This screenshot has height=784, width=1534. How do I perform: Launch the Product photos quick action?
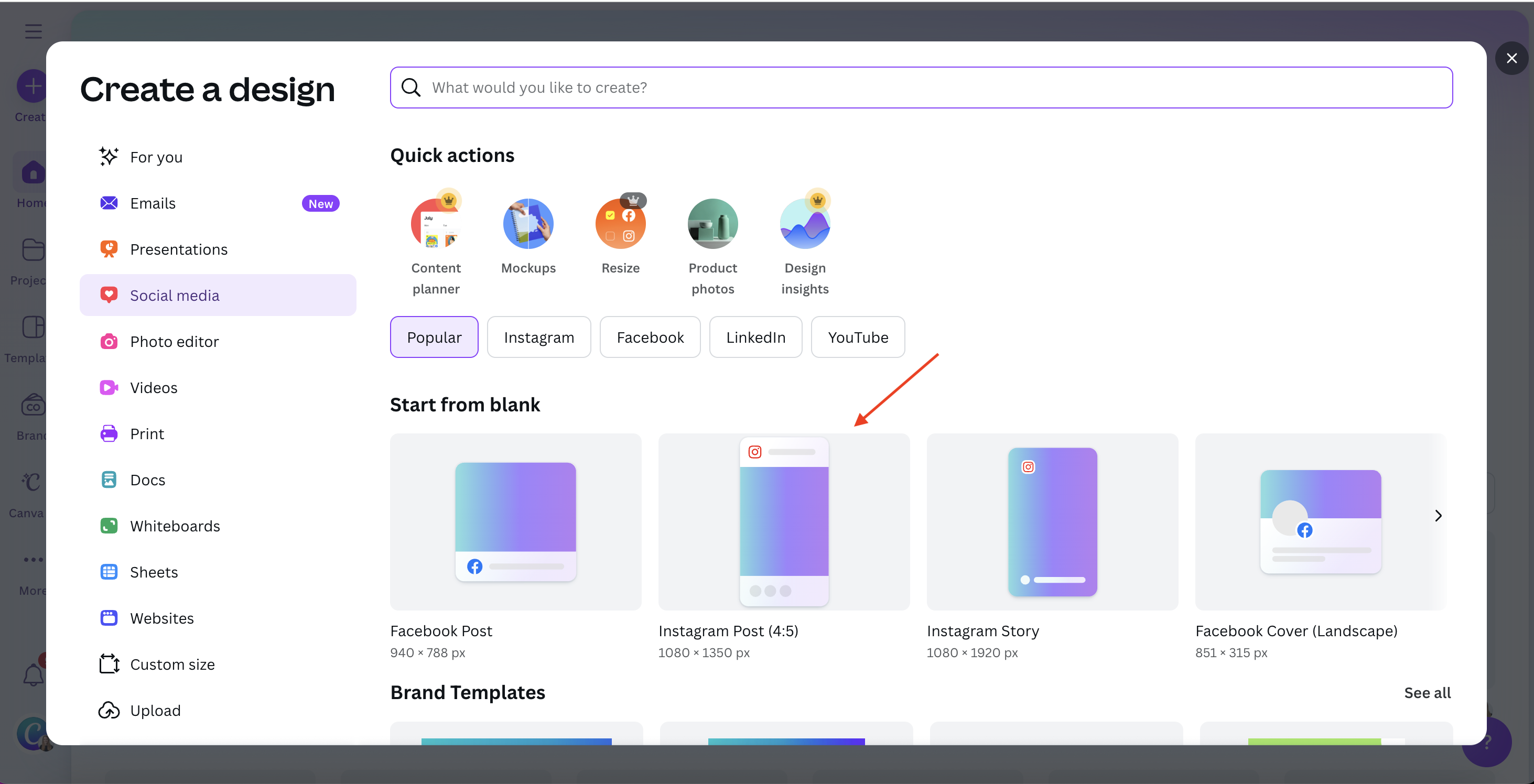coord(712,224)
